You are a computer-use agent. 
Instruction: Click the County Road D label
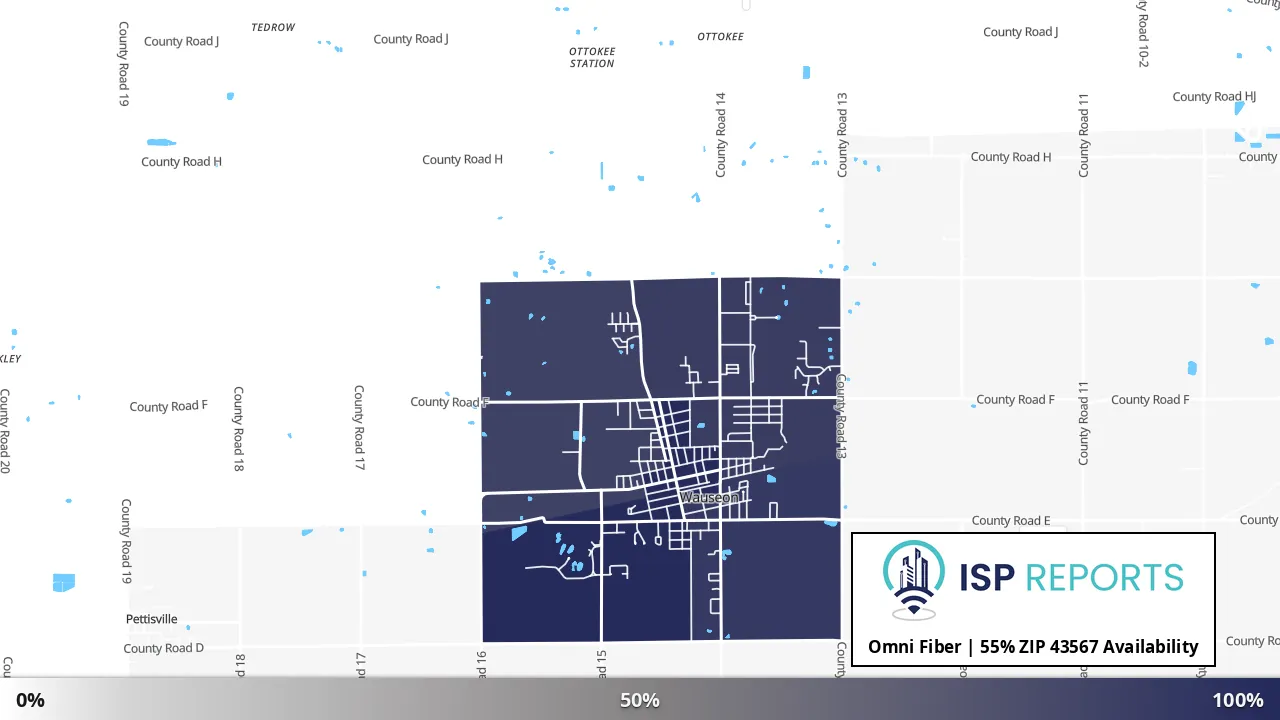[x=164, y=648]
